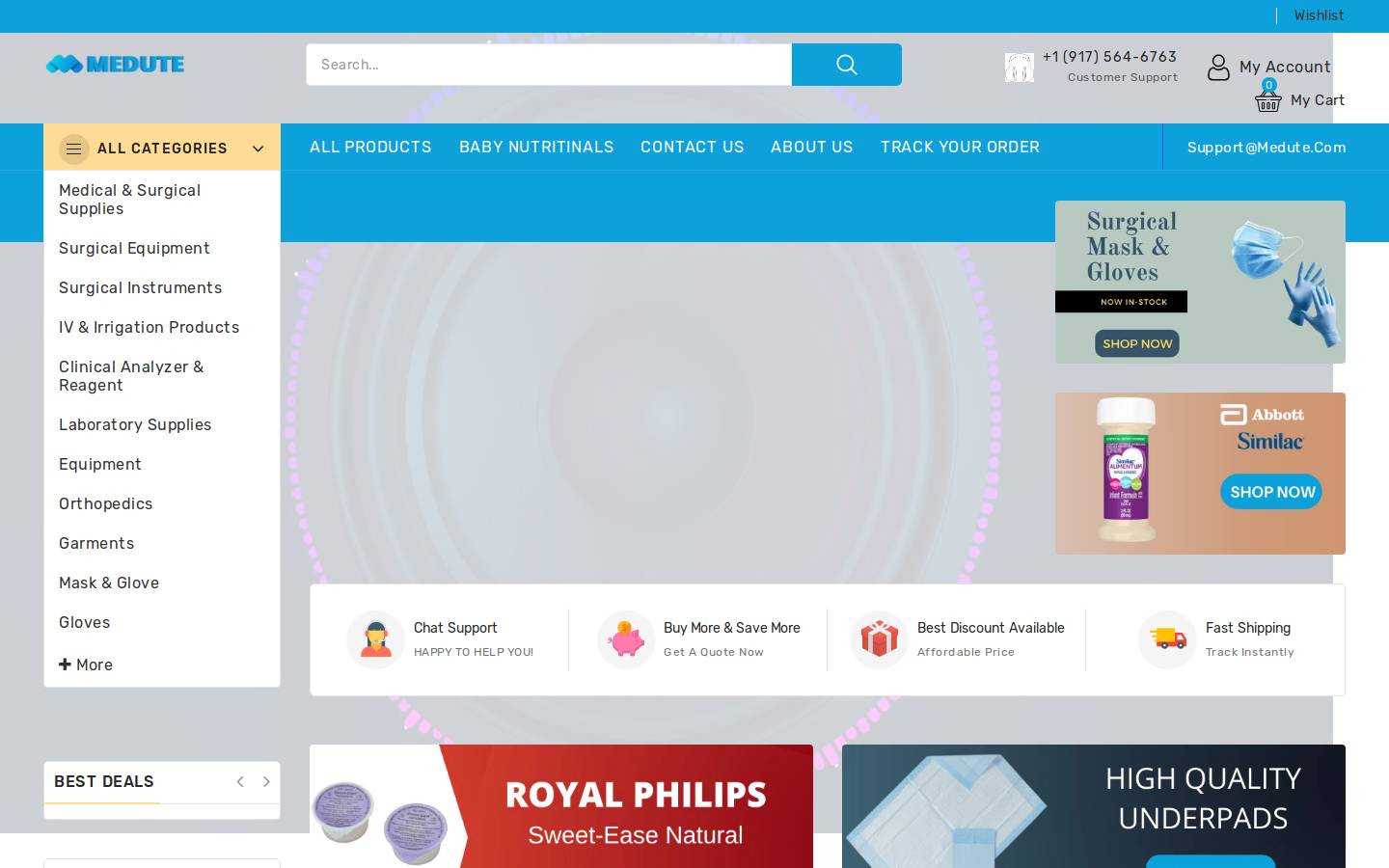Image resolution: width=1389 pixels, height=868 pixels.
Task: Select Gloves category
Action: coord(84,622)
